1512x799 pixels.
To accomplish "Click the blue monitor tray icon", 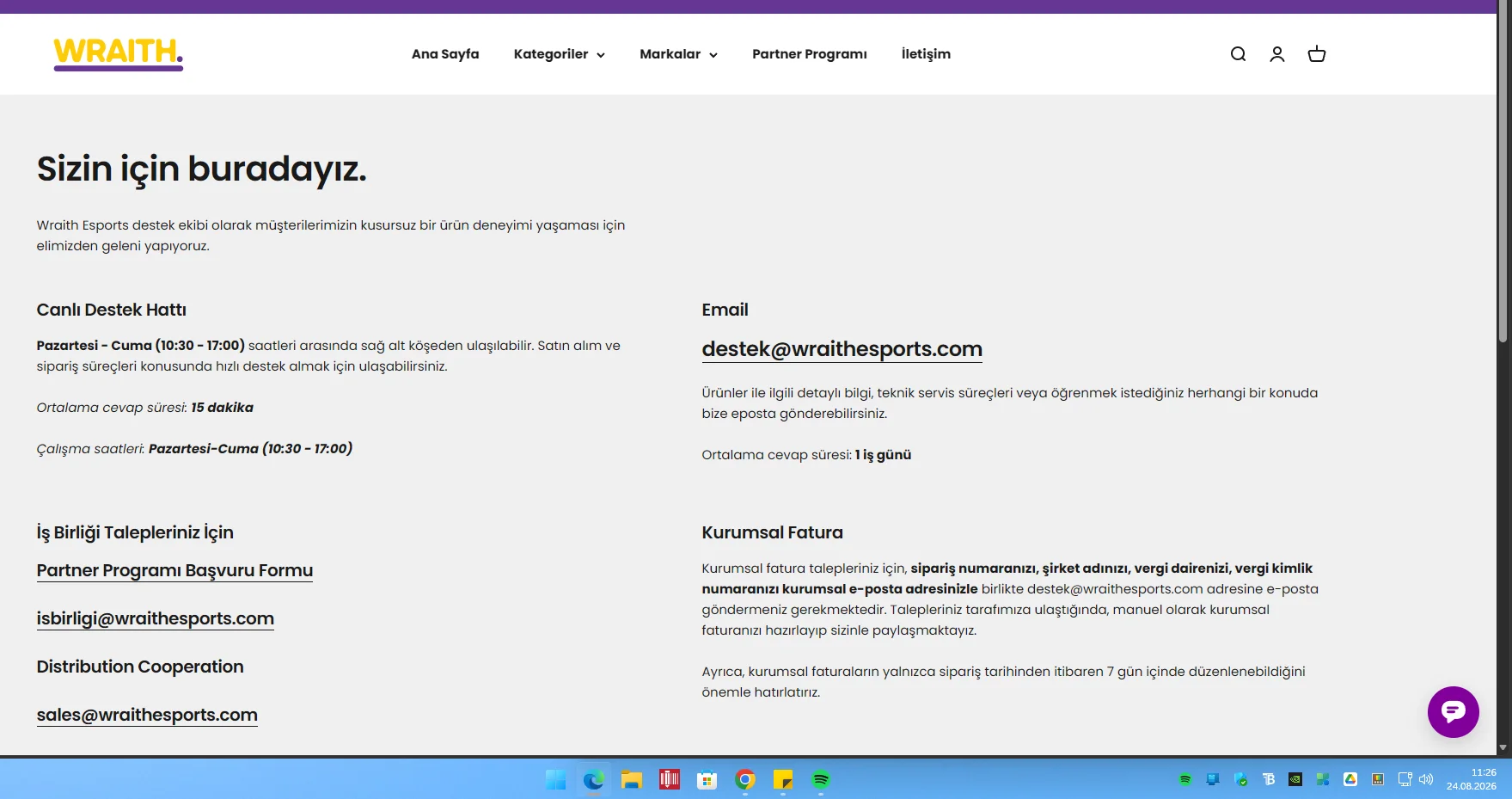I will click(x=1213, y=779).
